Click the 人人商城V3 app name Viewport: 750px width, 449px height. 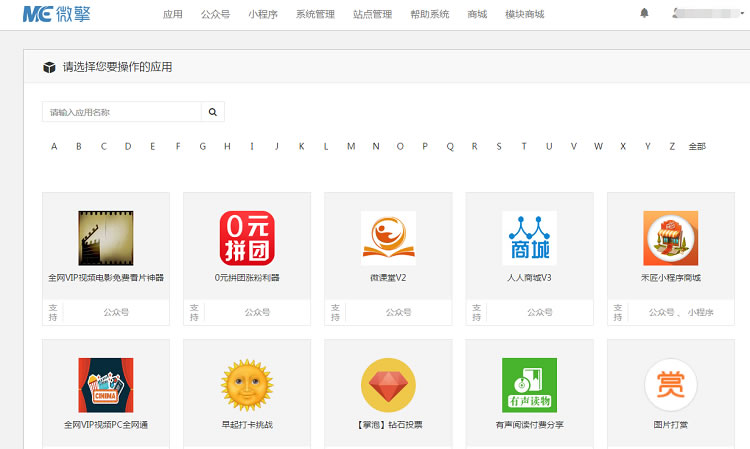coord(529,277)
